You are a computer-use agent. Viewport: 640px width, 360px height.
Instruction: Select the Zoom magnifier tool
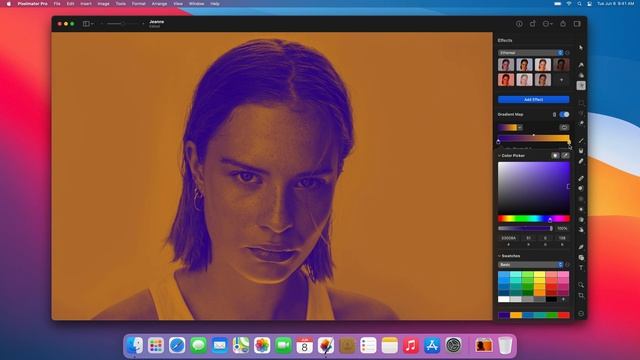coord(581,284)
